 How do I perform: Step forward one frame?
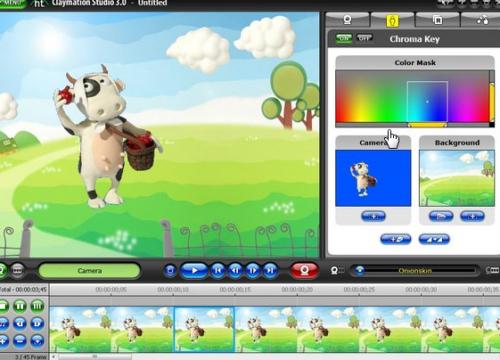click(x=253, y=270)
